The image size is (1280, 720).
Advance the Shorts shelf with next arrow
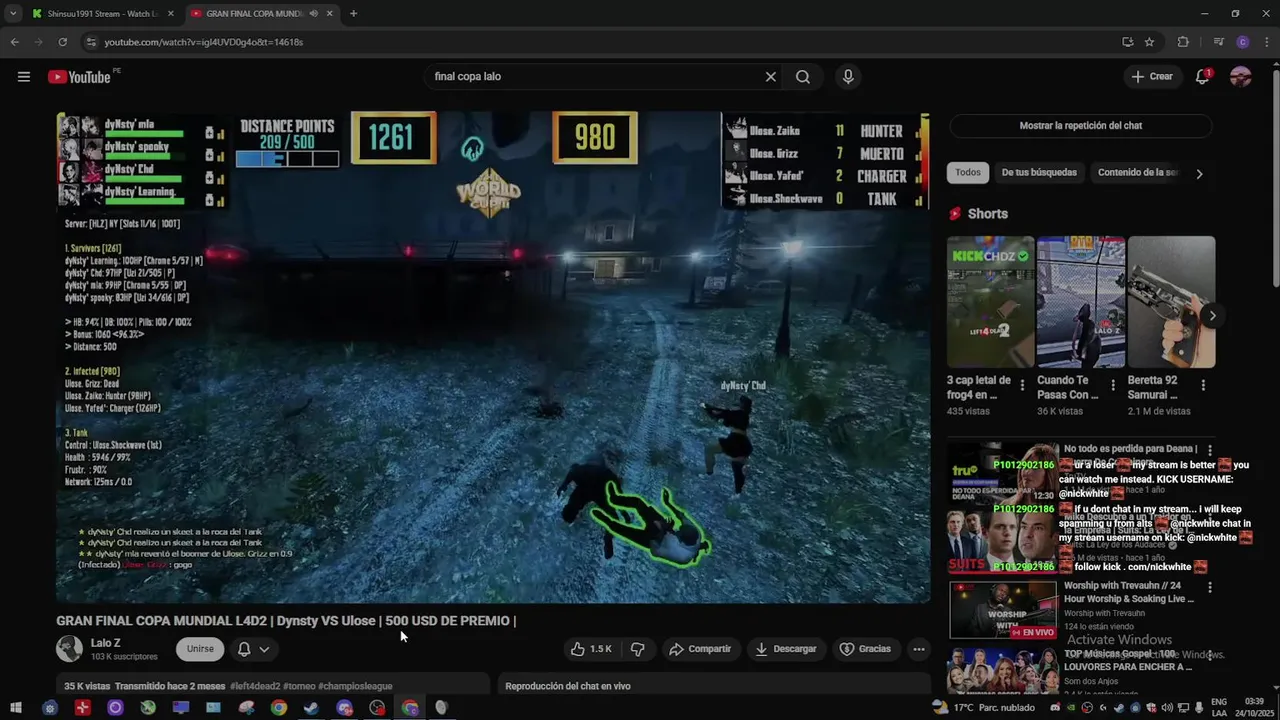(1212, 316)
